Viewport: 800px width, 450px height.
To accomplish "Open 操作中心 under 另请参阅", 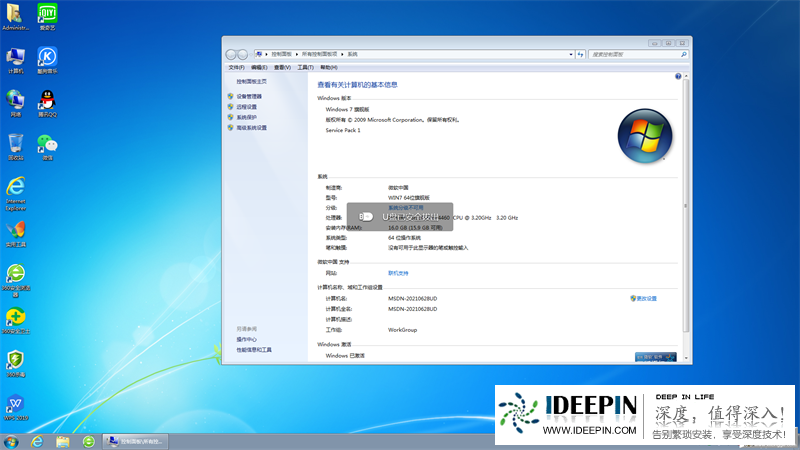I will point(246,340).
